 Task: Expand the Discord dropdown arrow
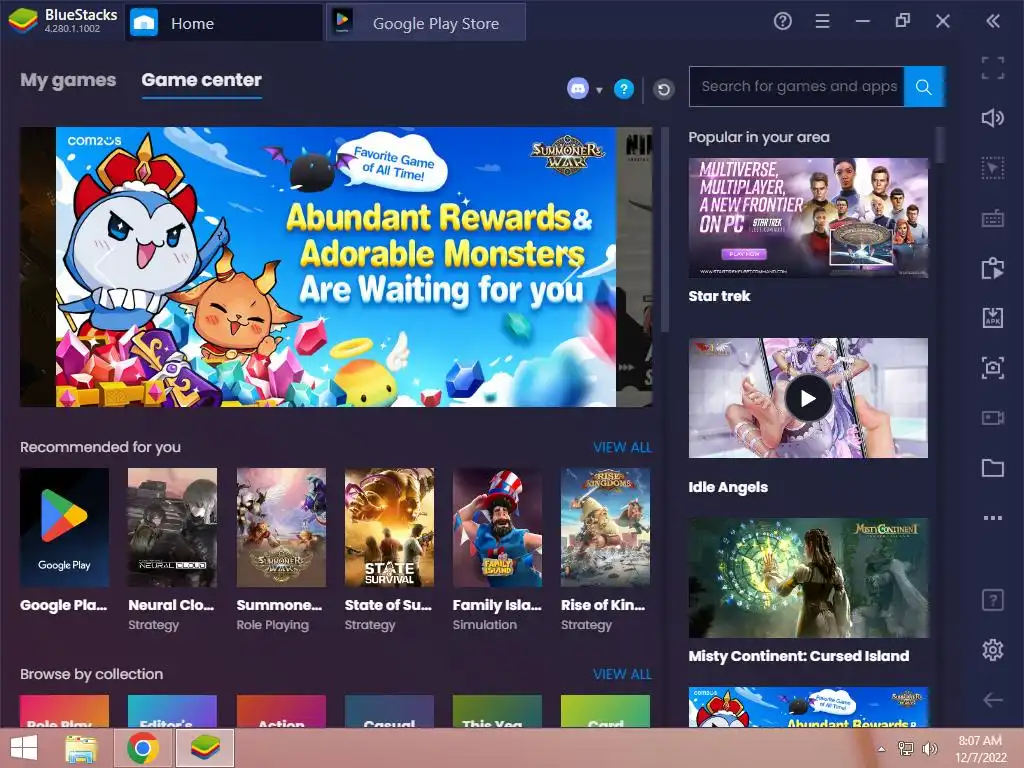tap(599, 90)
